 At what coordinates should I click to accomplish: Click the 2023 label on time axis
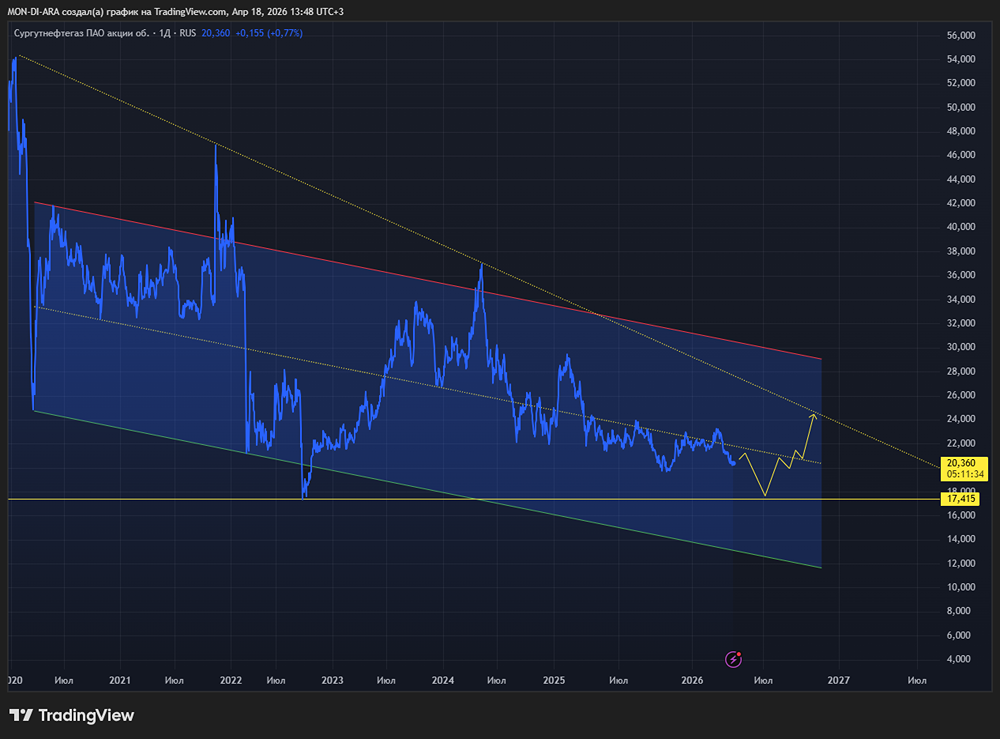pyautogui.click(x=332, y=680)
